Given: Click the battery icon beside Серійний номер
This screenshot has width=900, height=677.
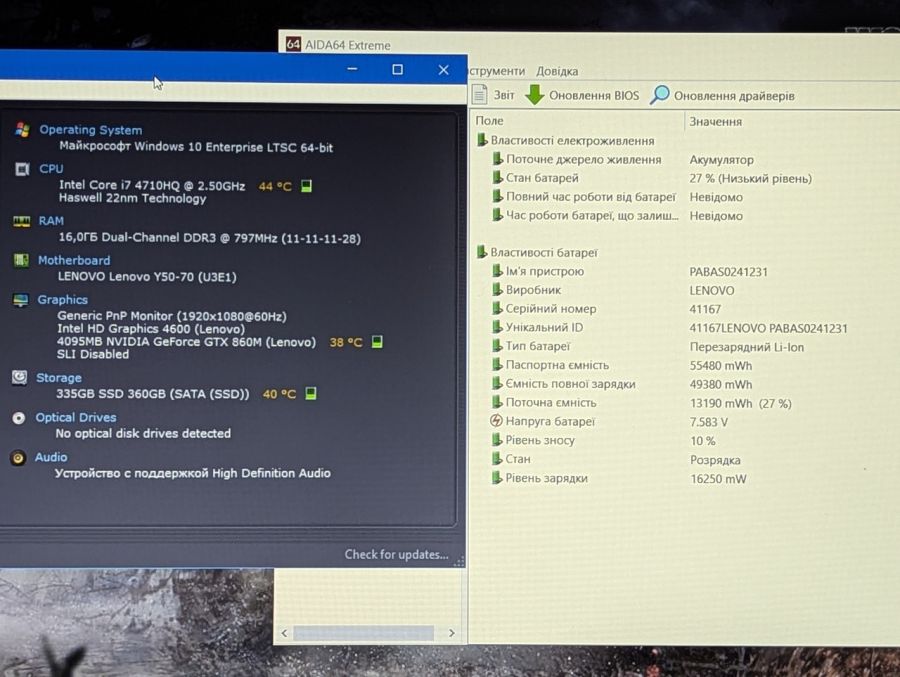Looking at the screenshot, I should pyautogui.click(x=497, y=308).
